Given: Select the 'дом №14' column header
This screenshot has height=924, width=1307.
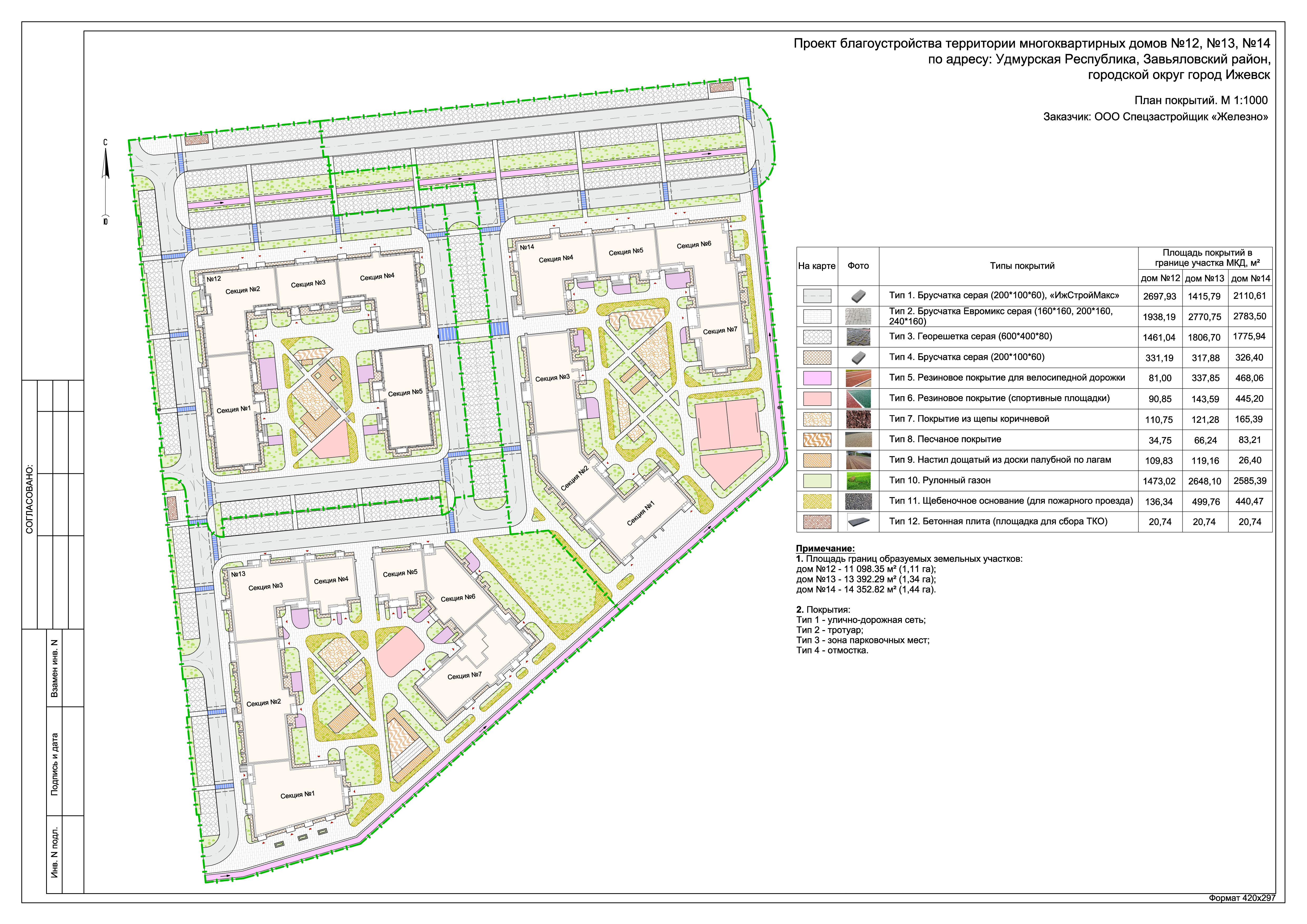Looking at the screenshot, I should click(1250, 278).
